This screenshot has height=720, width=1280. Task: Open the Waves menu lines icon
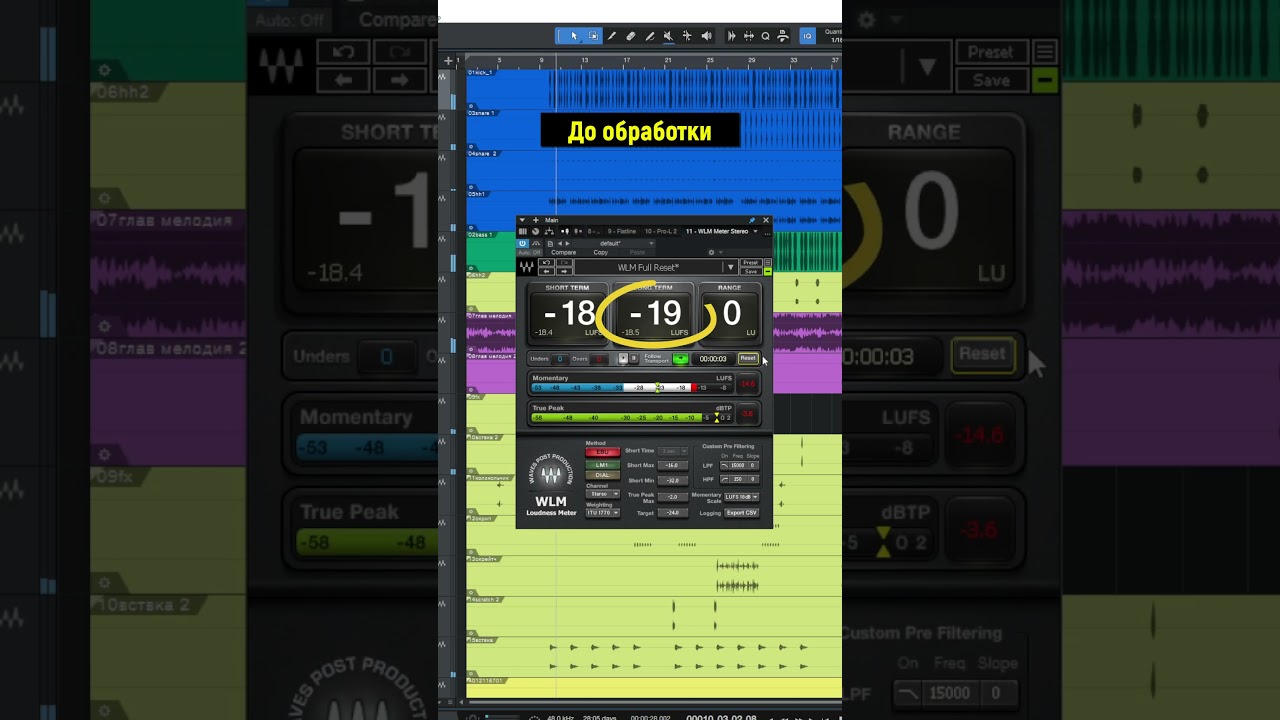[x=768, y=262]
